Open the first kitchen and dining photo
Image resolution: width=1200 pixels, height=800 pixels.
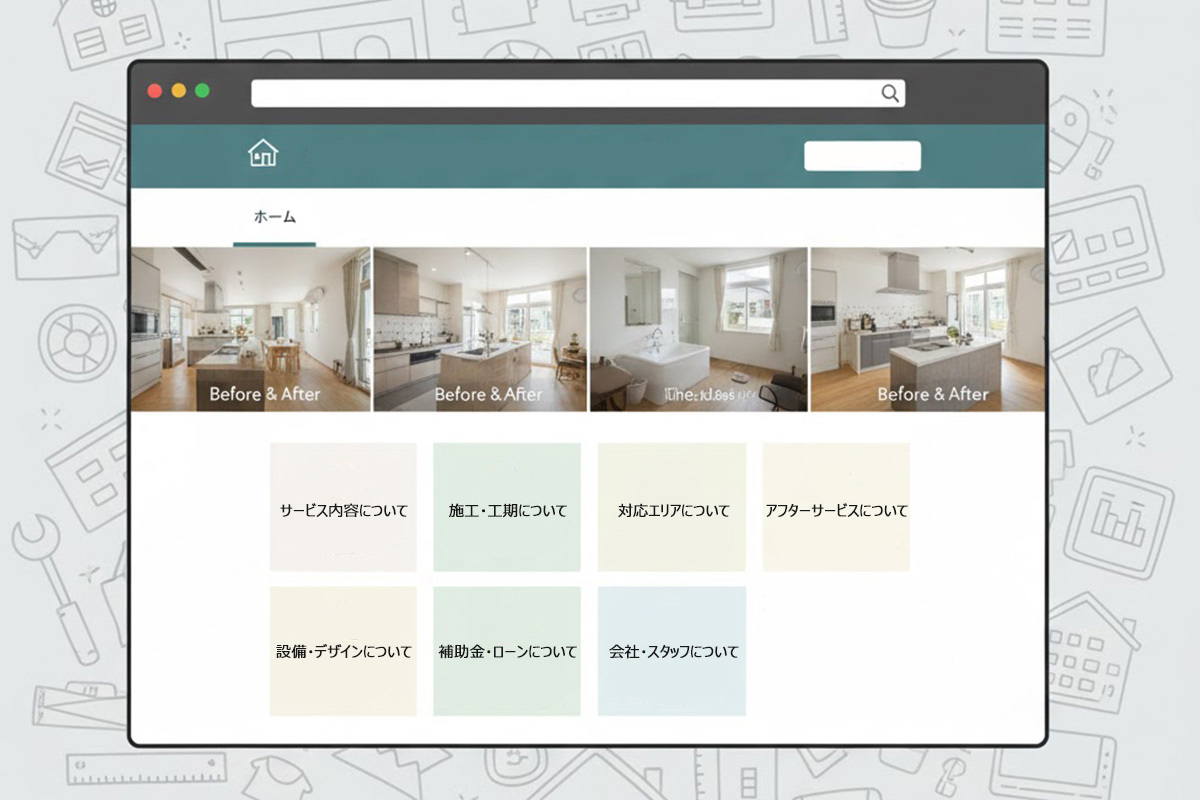[x=250, y=320]
